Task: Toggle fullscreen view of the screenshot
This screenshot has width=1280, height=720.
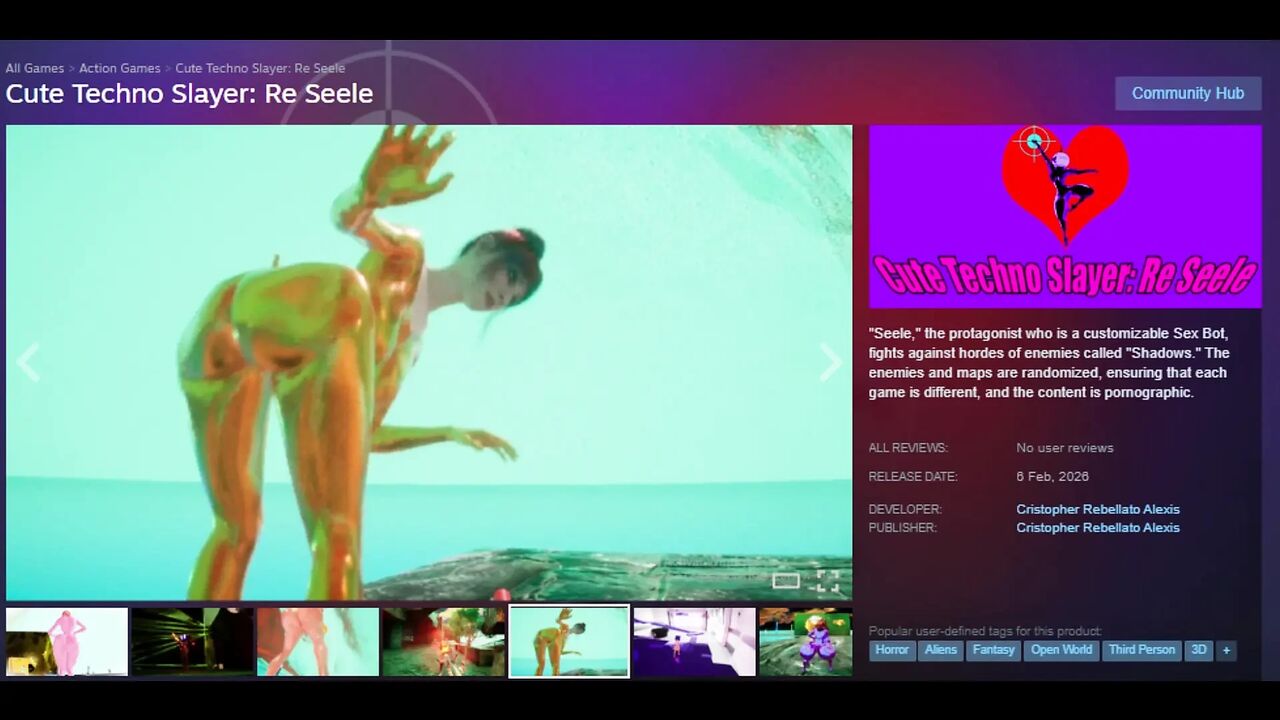Action: click(828, 581)
